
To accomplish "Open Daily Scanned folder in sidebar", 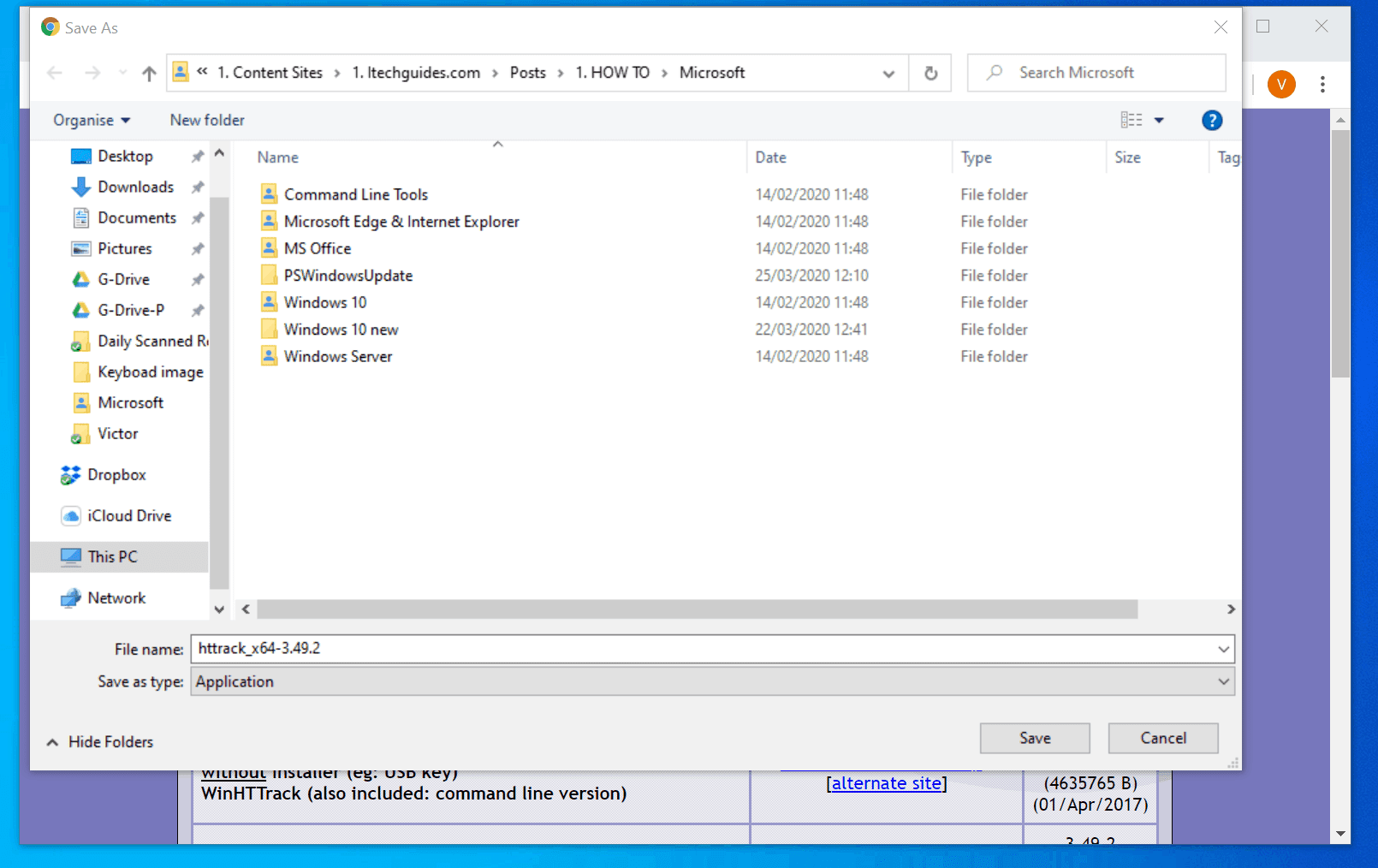I will click(140, 341).
